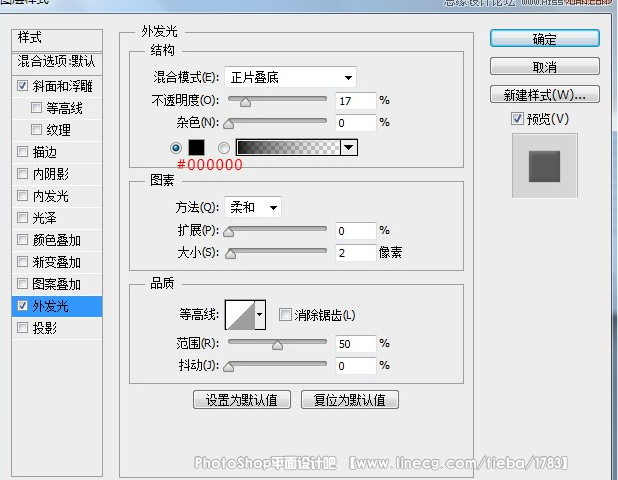Select the 内发光 style row

pyautogui.click(x=57, y=196)
